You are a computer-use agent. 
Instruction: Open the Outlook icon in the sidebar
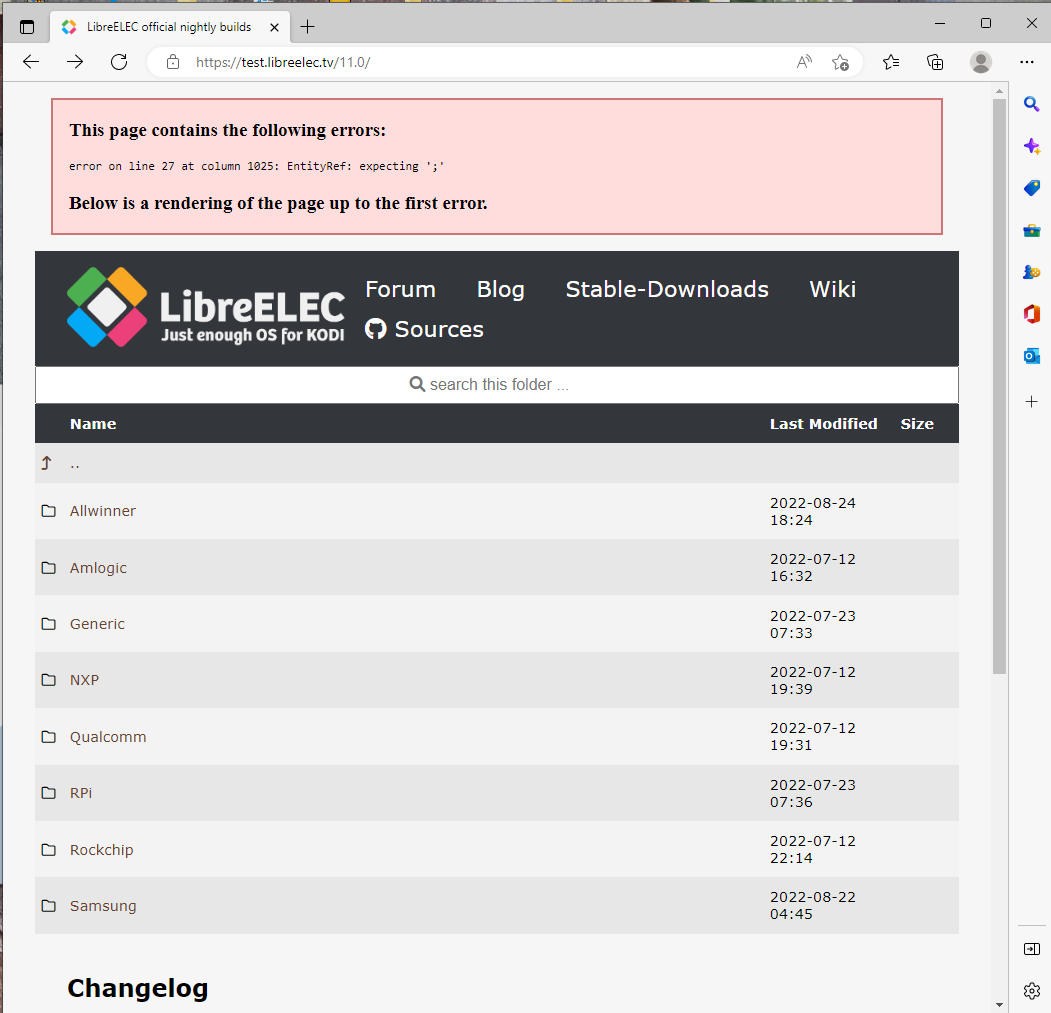[1031, 355]
